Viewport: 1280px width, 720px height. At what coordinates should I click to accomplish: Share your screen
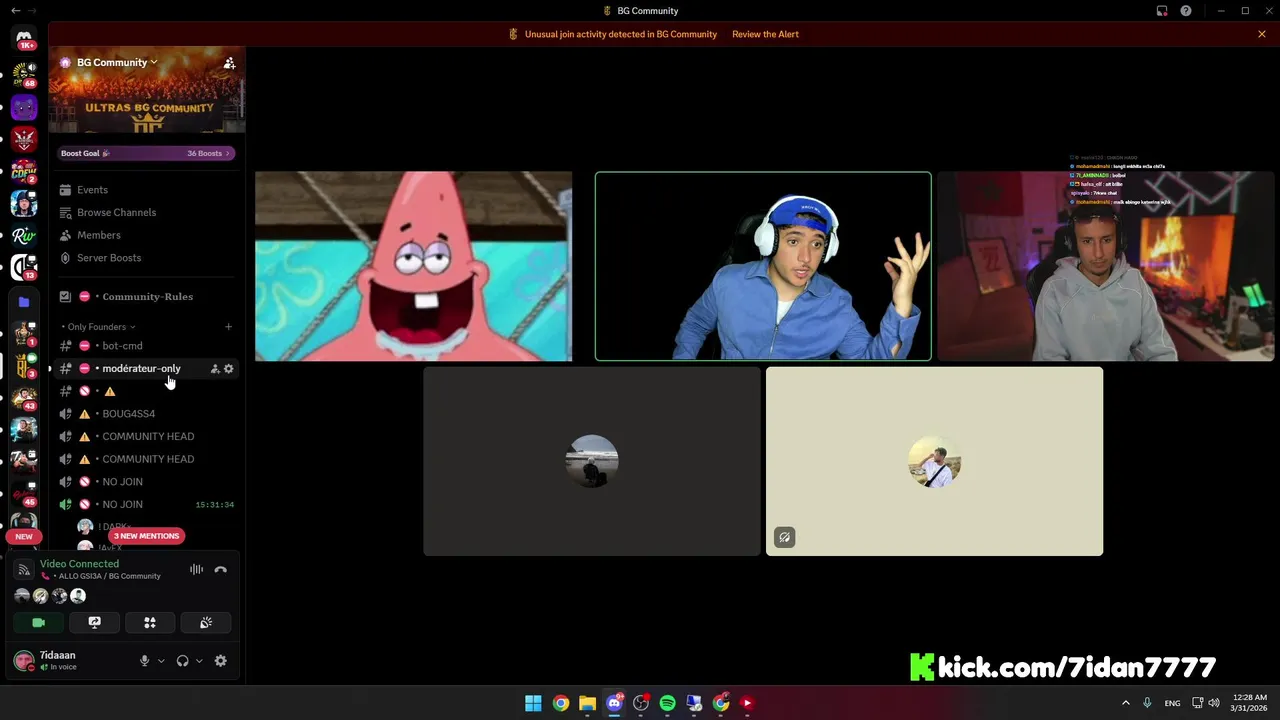click(94, 622)
